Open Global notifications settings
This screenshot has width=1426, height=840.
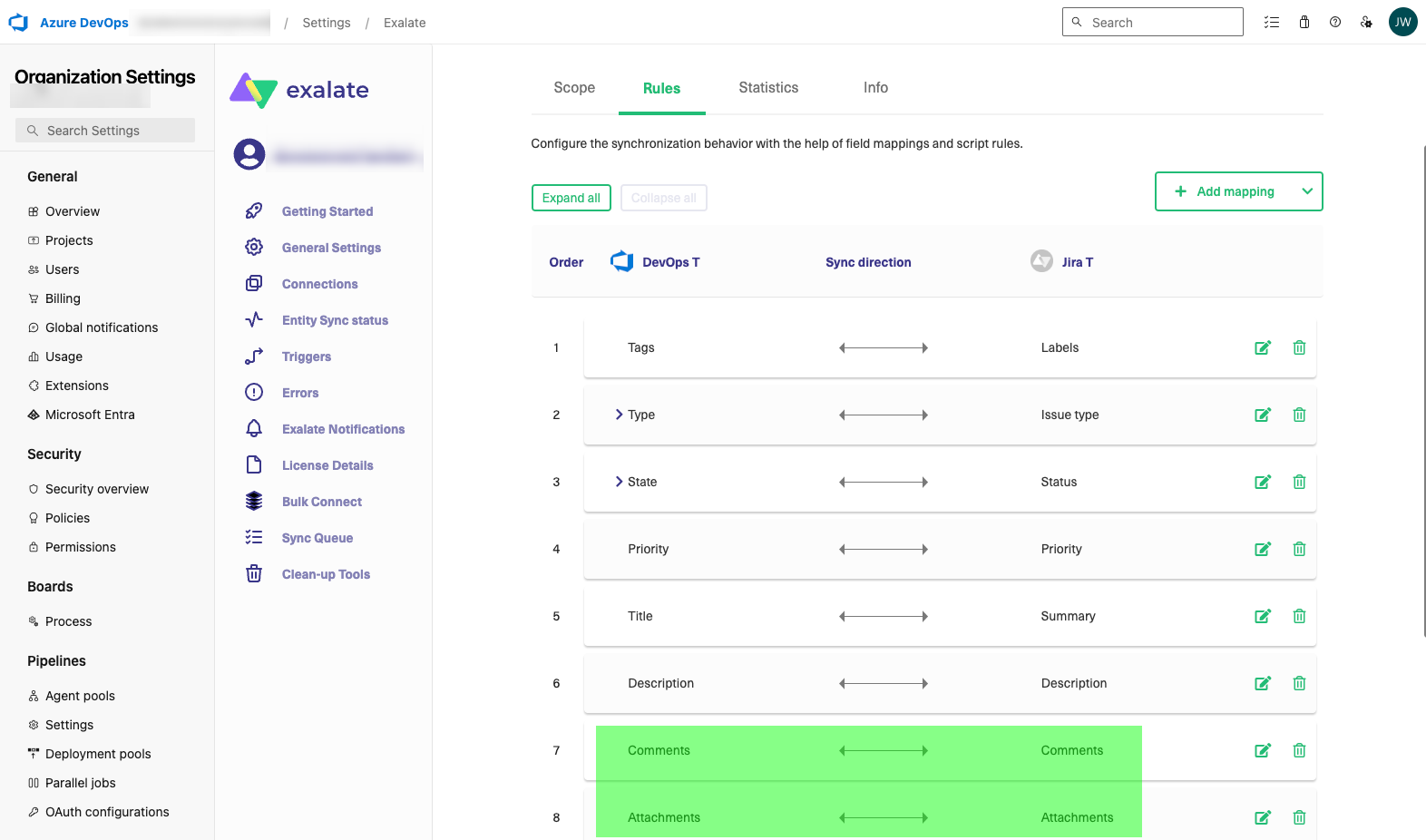tap(102, 327)
